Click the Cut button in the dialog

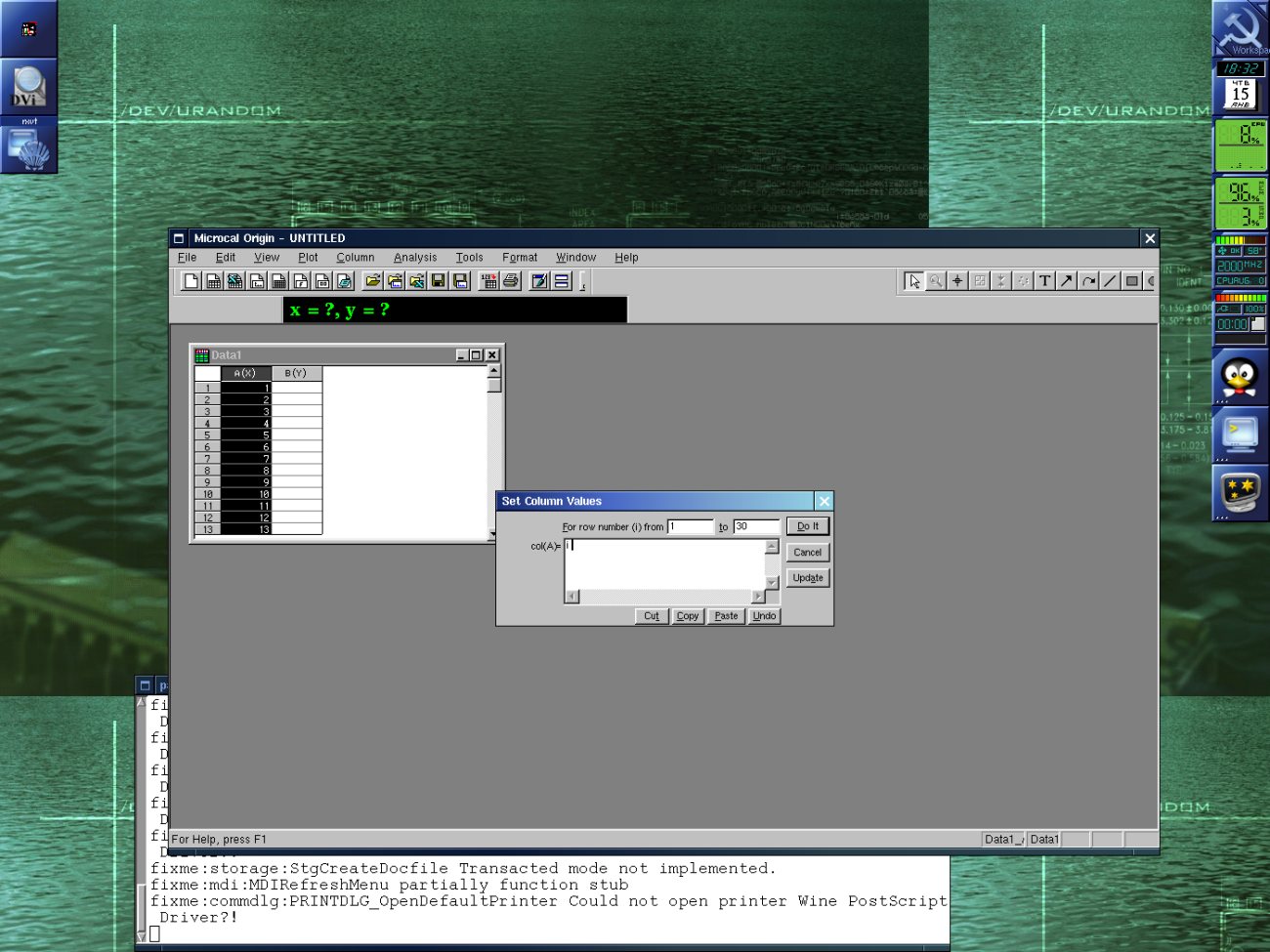pyautogui.click(x=652, y=616)
